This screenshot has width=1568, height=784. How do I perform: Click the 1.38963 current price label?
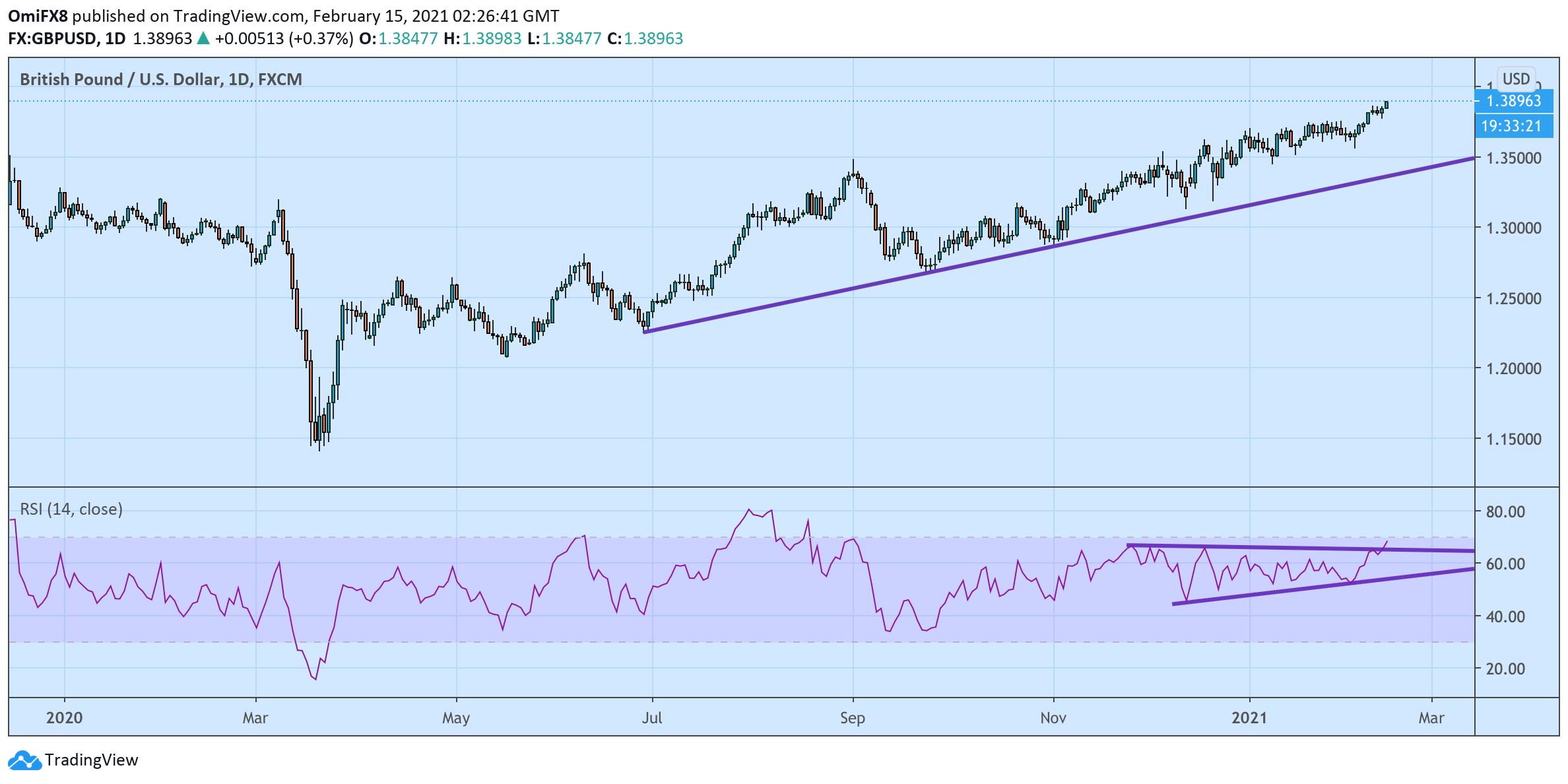coord(1513,101)
